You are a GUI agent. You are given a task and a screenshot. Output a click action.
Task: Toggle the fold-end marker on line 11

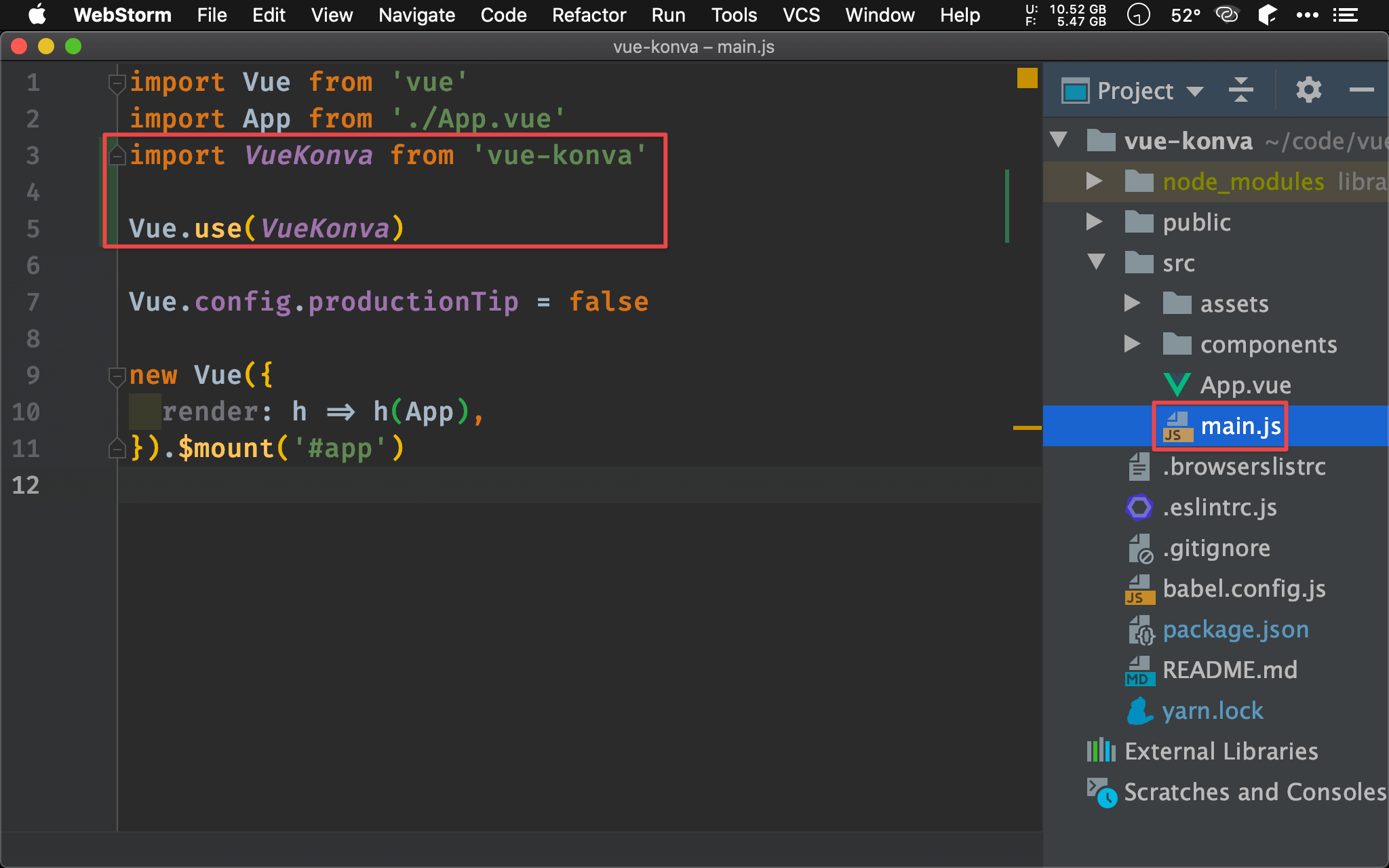[117, 448]
